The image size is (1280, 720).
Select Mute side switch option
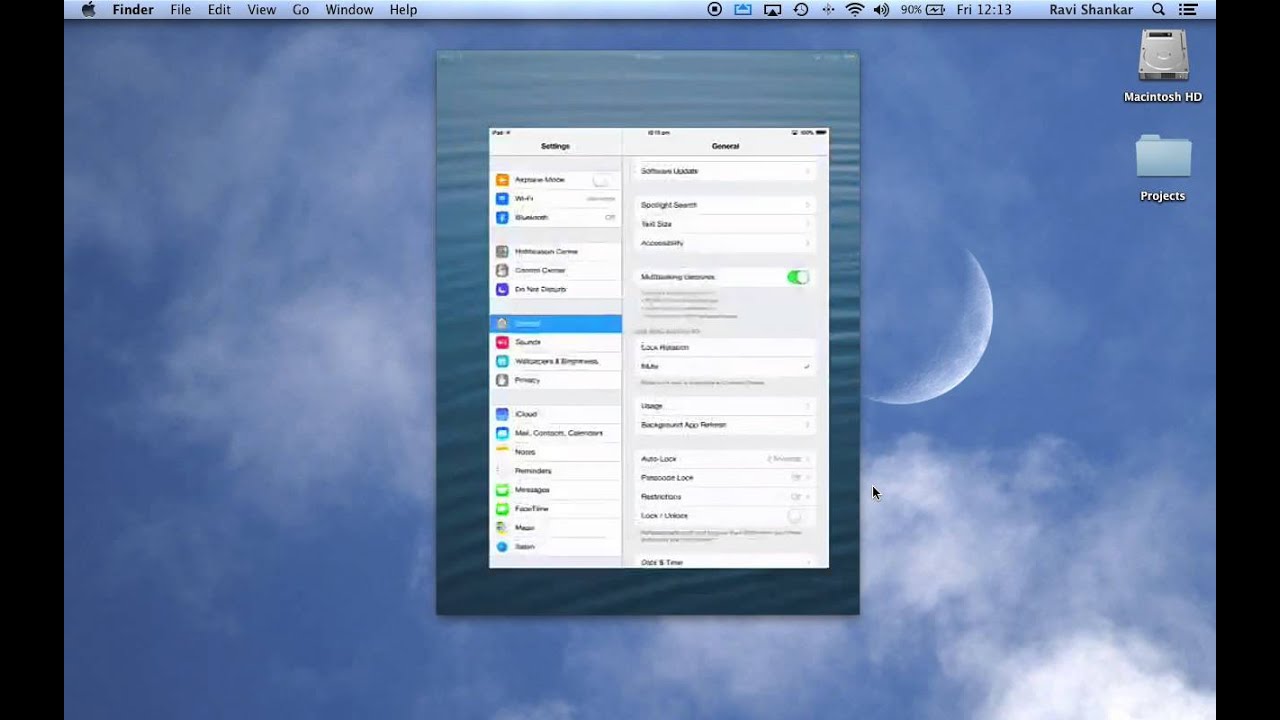tap(725, 366)
